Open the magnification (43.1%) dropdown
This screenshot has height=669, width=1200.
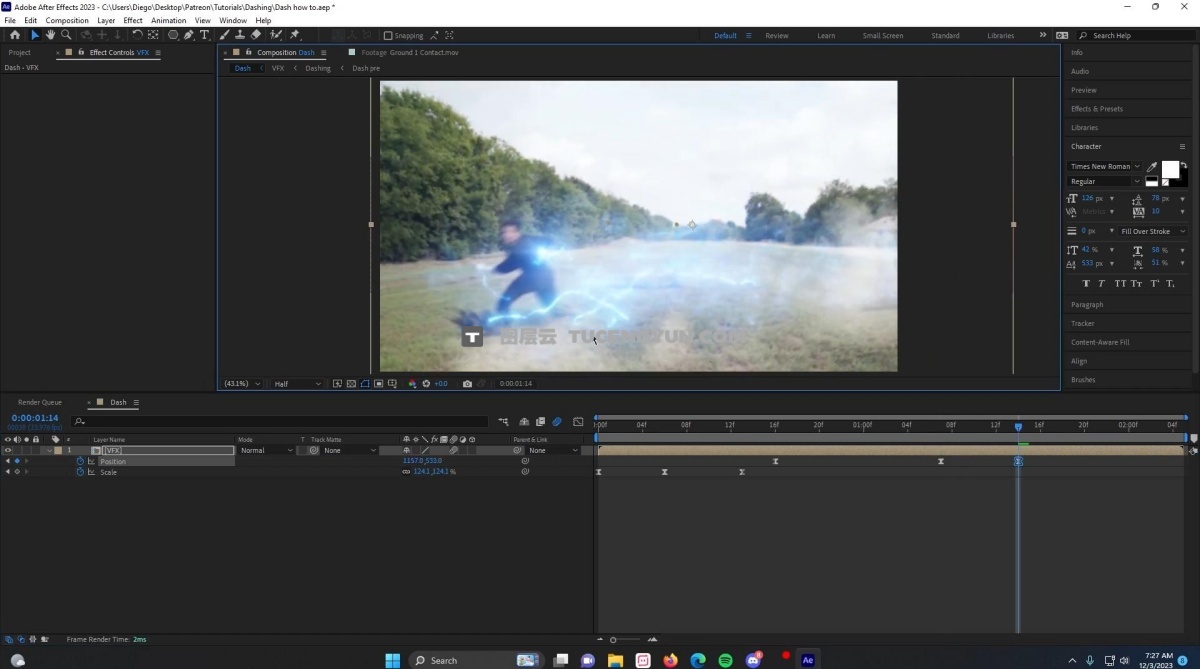[x=242, y=383]
